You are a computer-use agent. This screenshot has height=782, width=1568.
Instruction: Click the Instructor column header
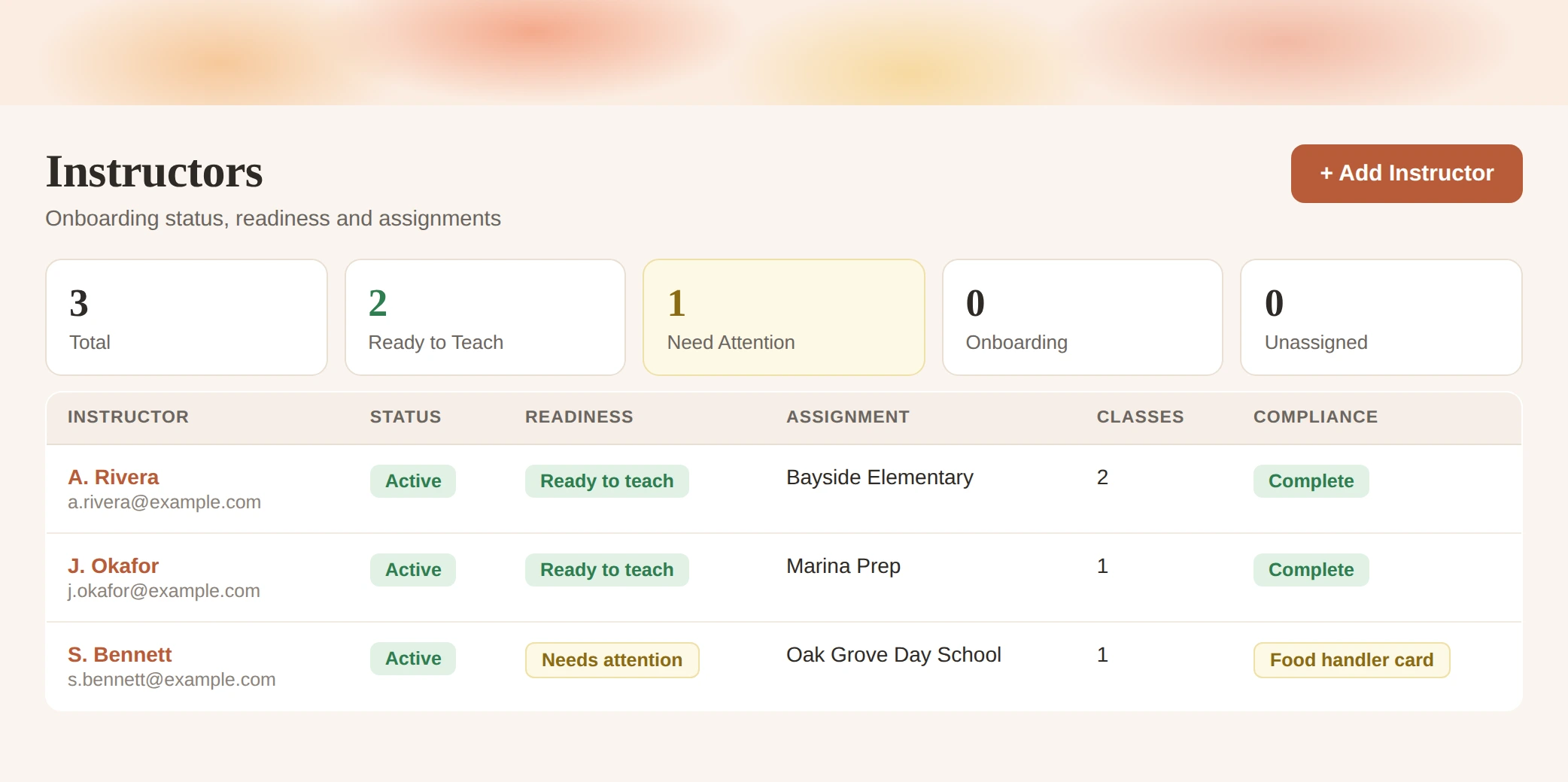(x=128, y=417)
